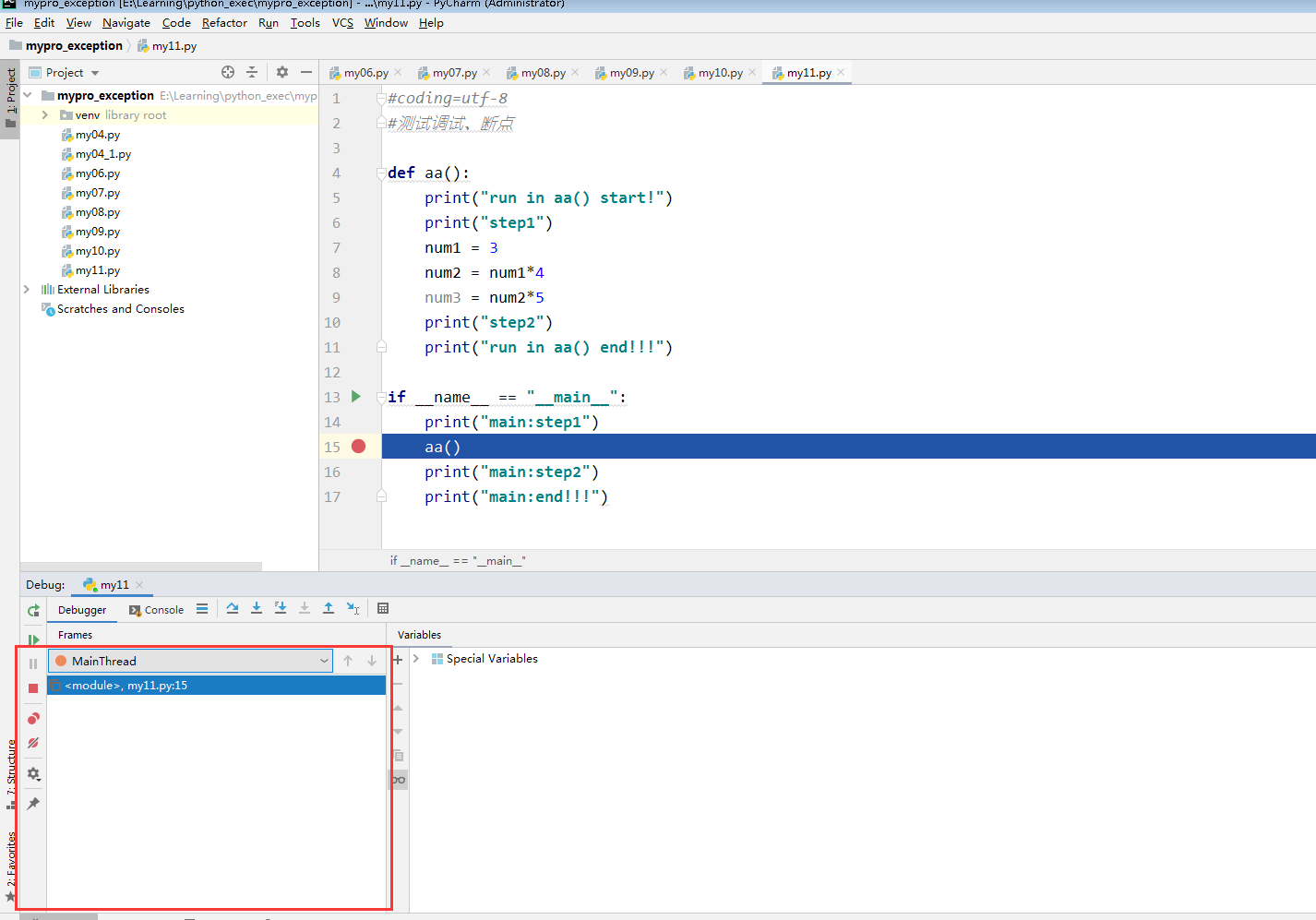Close the my11 debug tab
This screenshot has height=920, width=1316.
139,585
